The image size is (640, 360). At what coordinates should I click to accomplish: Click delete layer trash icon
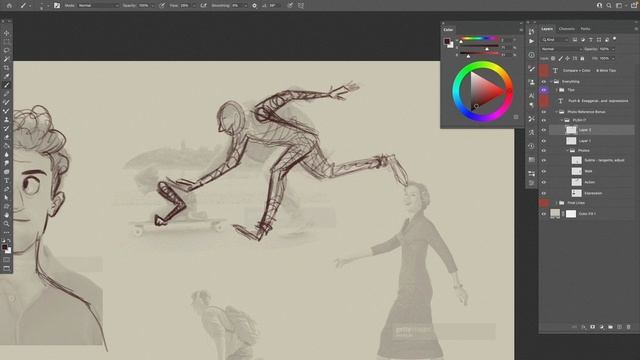point(629,327)
